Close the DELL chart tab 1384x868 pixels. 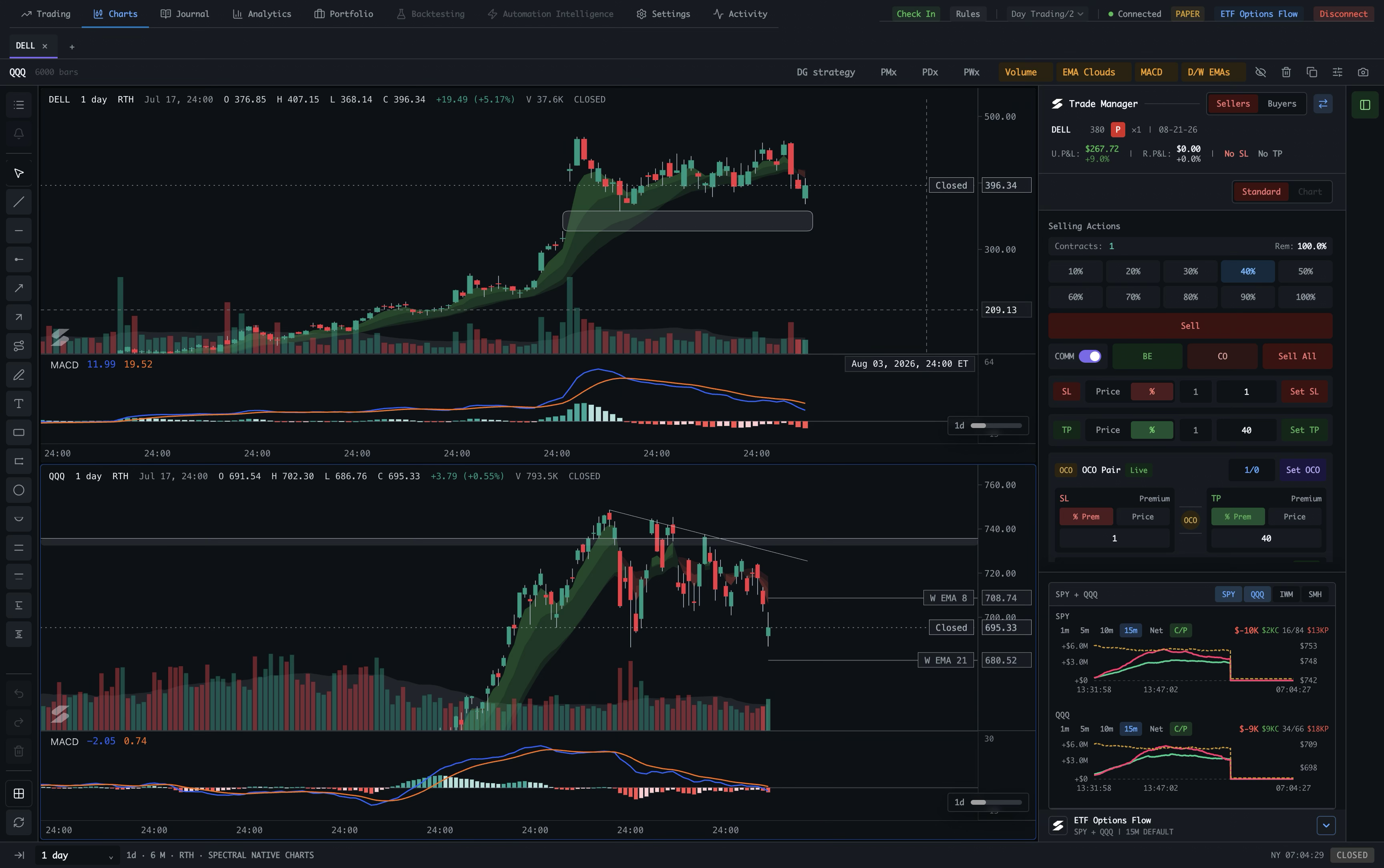tap(45, 46)
